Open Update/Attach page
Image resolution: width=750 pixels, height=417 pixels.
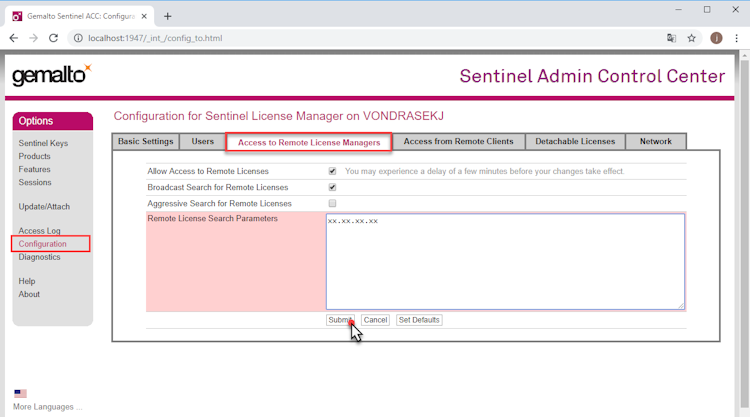pos(44,207)
